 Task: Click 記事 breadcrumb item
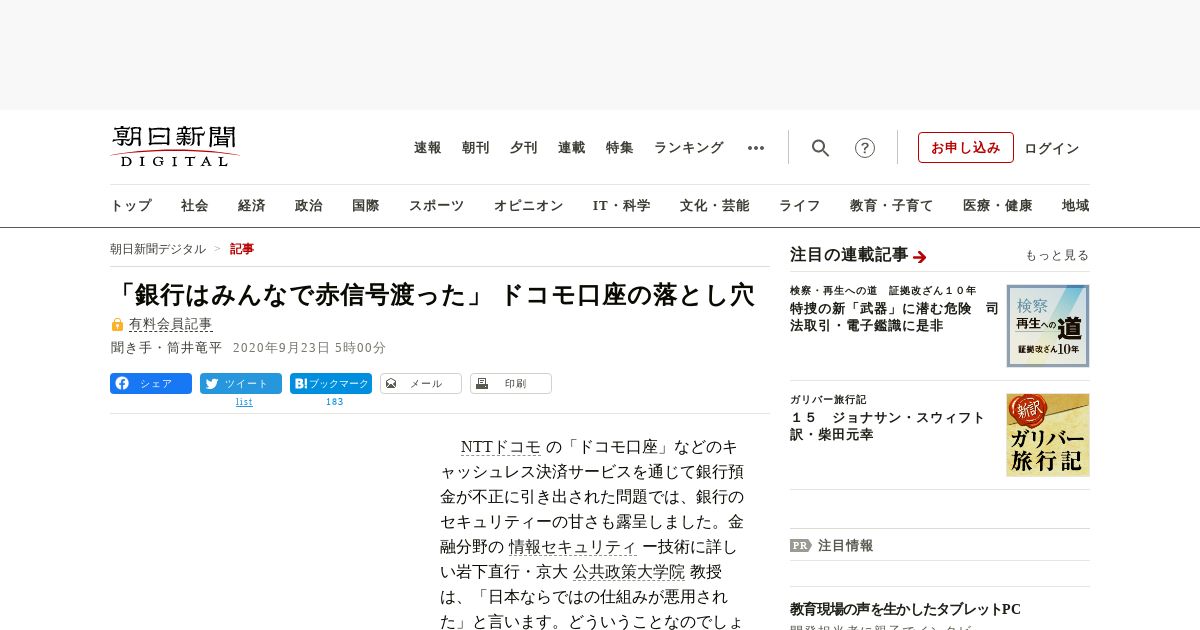click(x=242, y=249)
